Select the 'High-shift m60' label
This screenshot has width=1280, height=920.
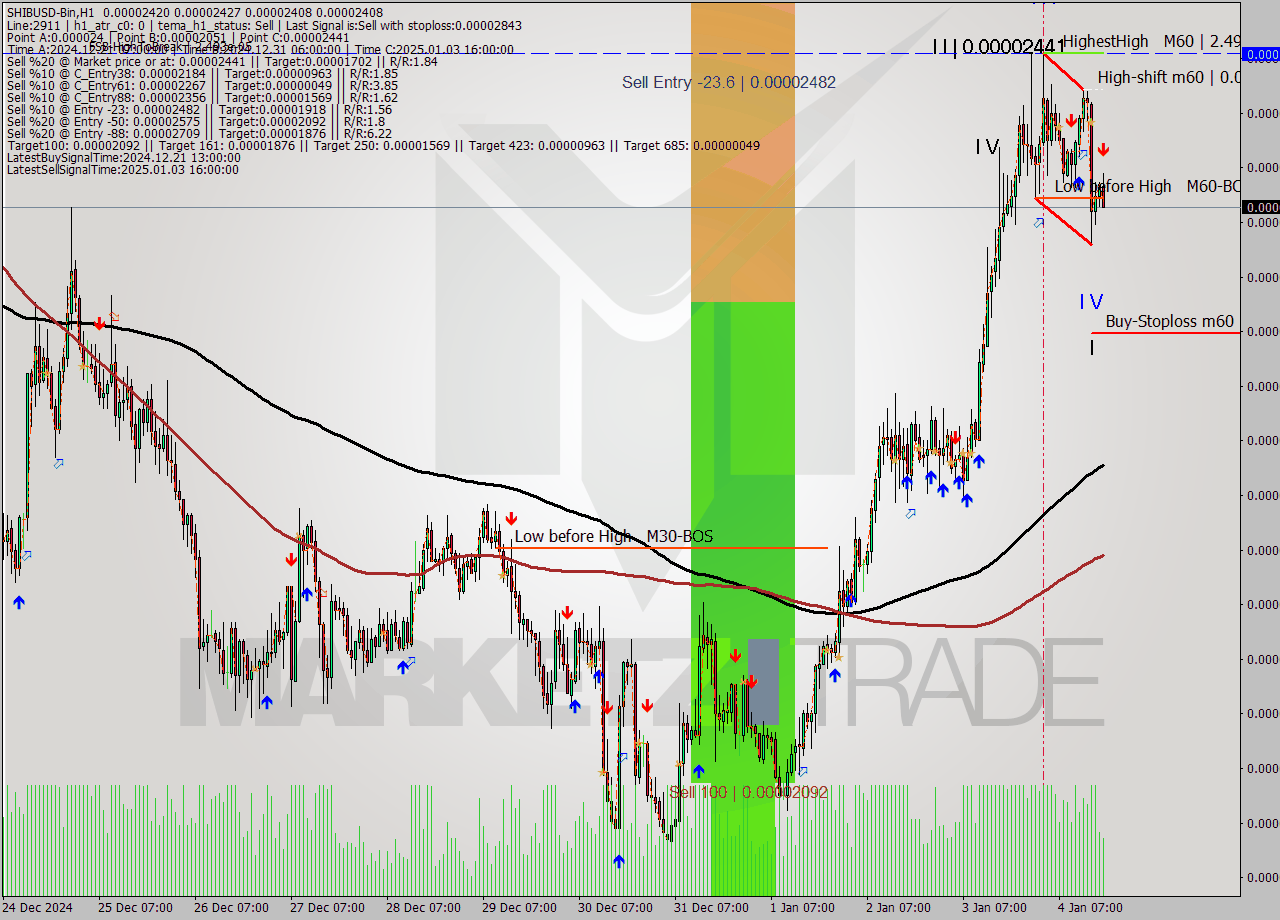pos(1169,77)
